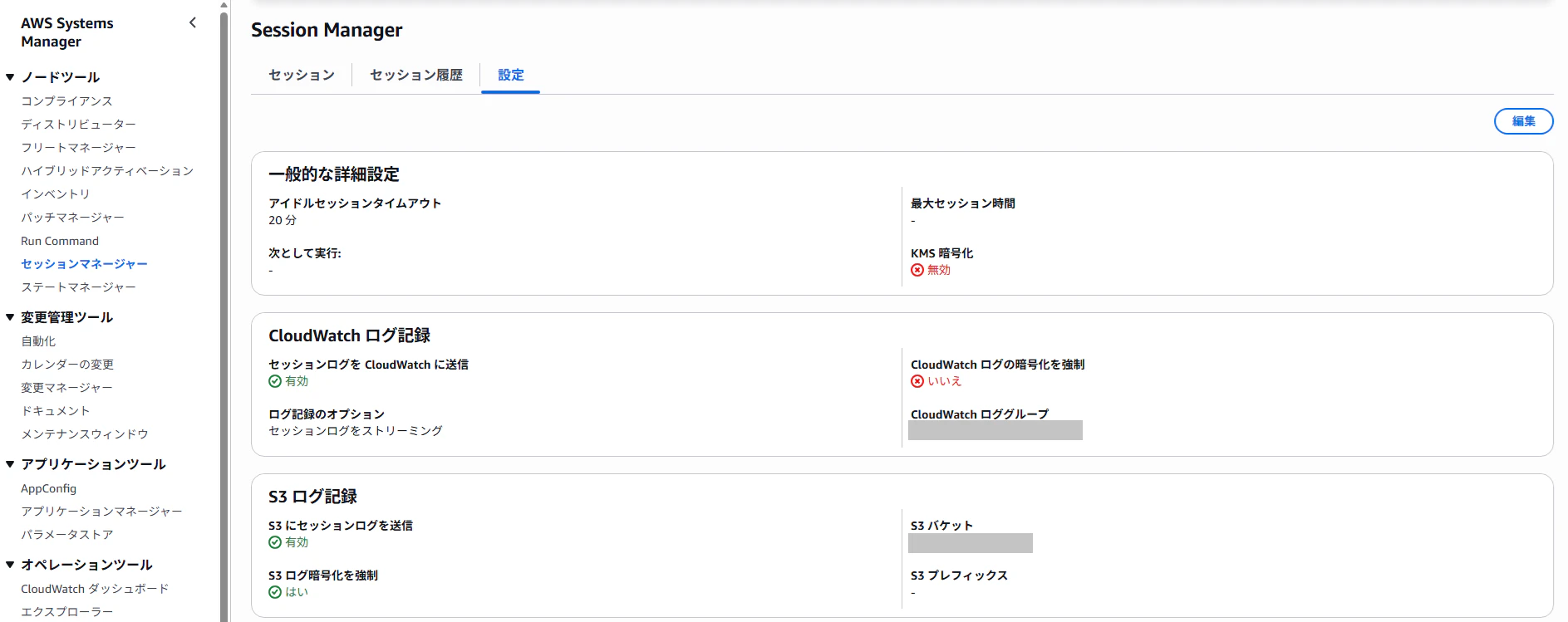The image size is (1568, 622).
Task: Open パッチマネージャー
Action: click(x=72, y=217)
